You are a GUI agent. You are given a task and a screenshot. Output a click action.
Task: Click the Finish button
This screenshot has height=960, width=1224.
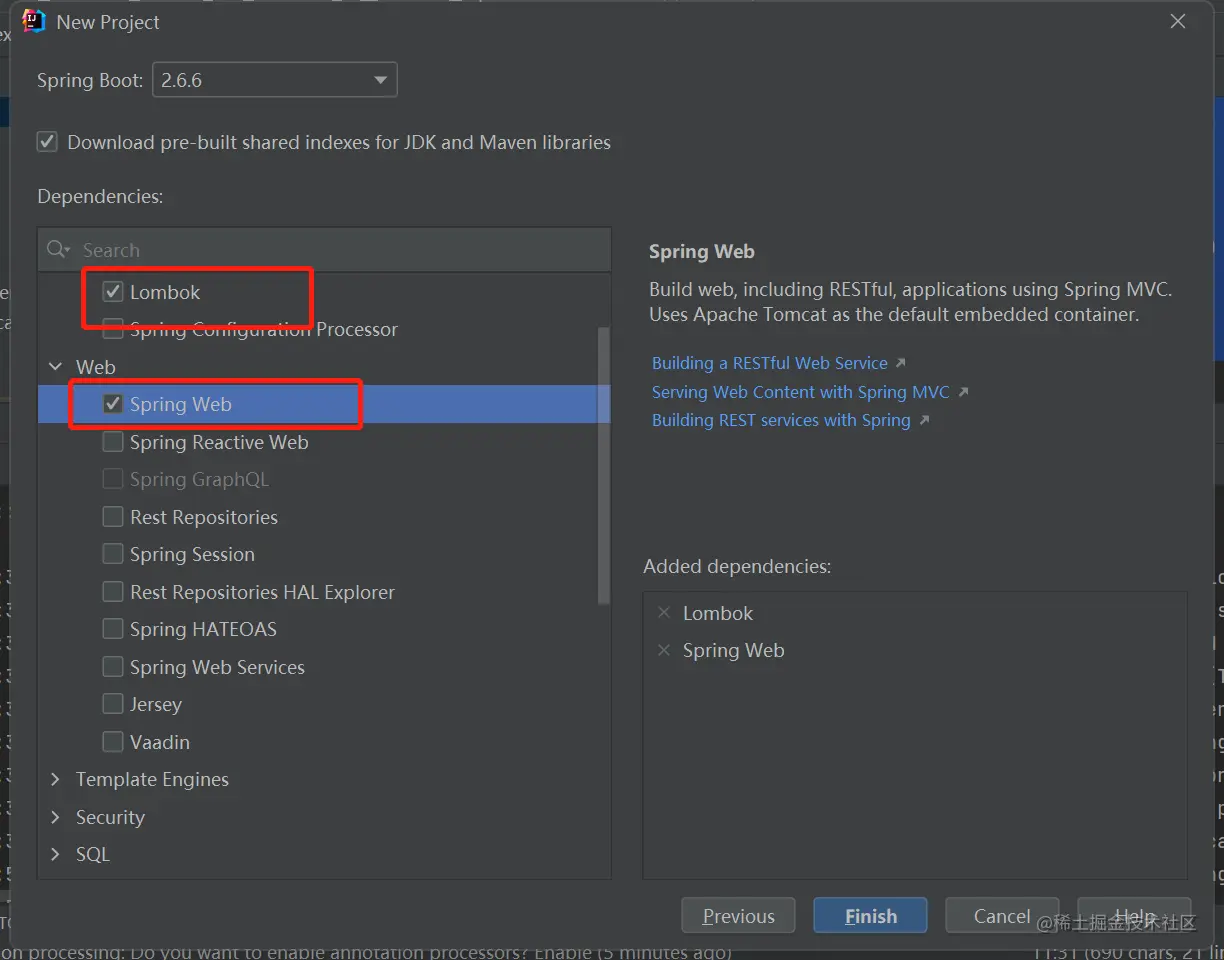coord(871,916)
